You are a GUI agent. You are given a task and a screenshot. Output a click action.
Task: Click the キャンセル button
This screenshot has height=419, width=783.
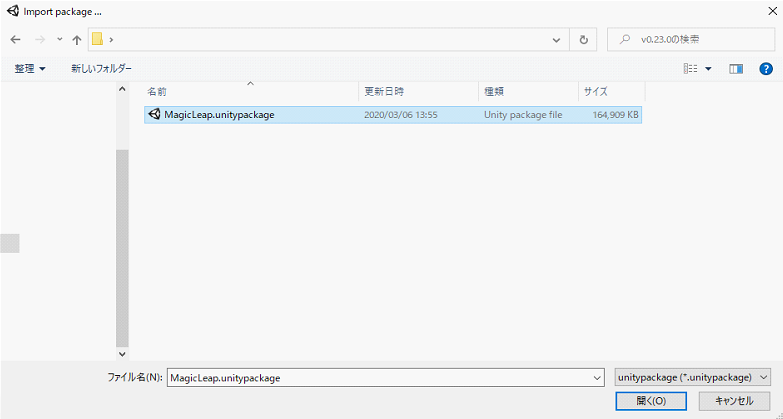click(735, 401)
